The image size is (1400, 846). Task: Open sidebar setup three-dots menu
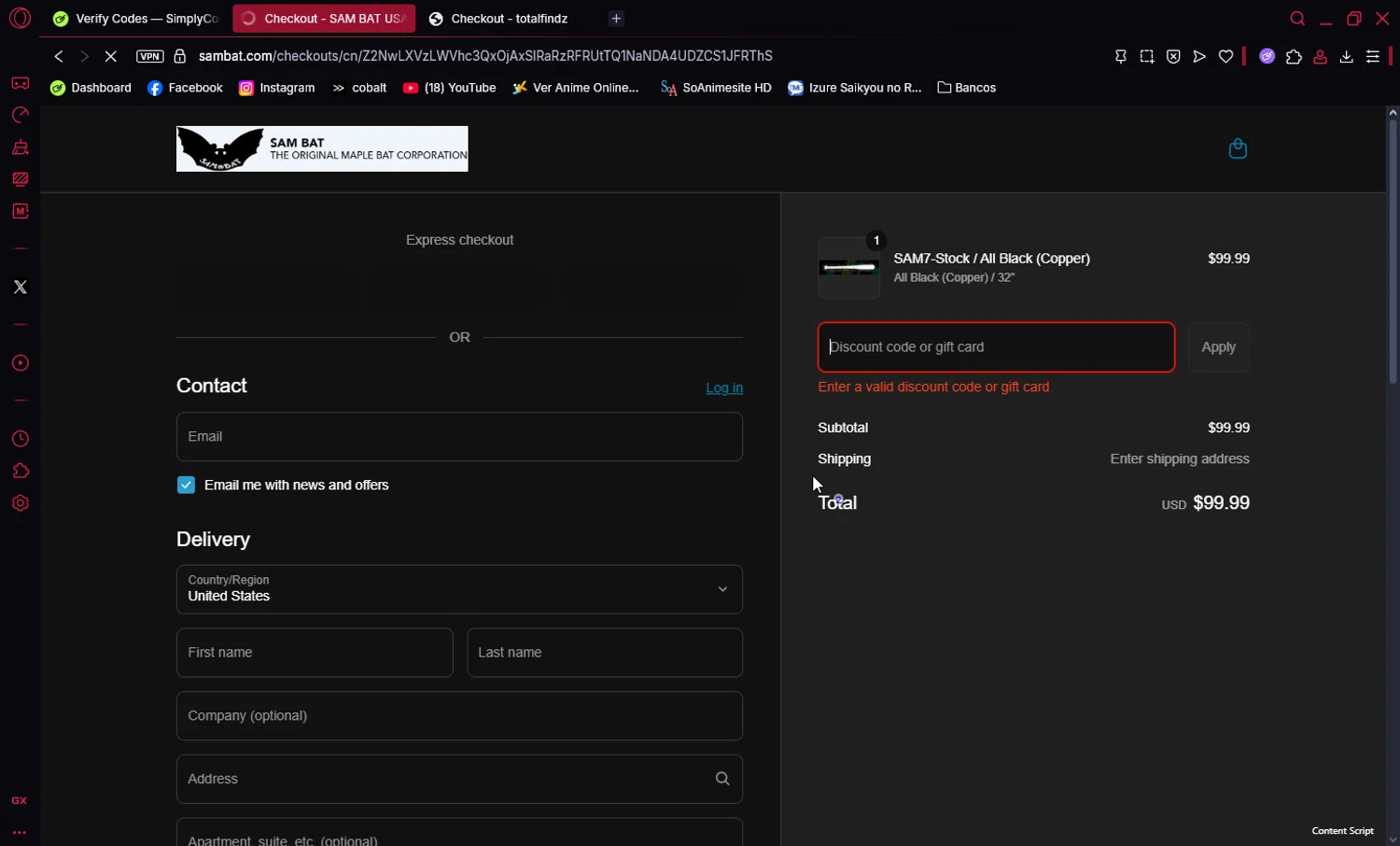tap(20, 832)
